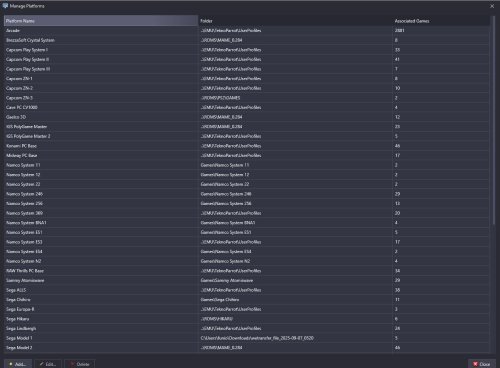Select the Capcom Play System I row

coord(246,50)
